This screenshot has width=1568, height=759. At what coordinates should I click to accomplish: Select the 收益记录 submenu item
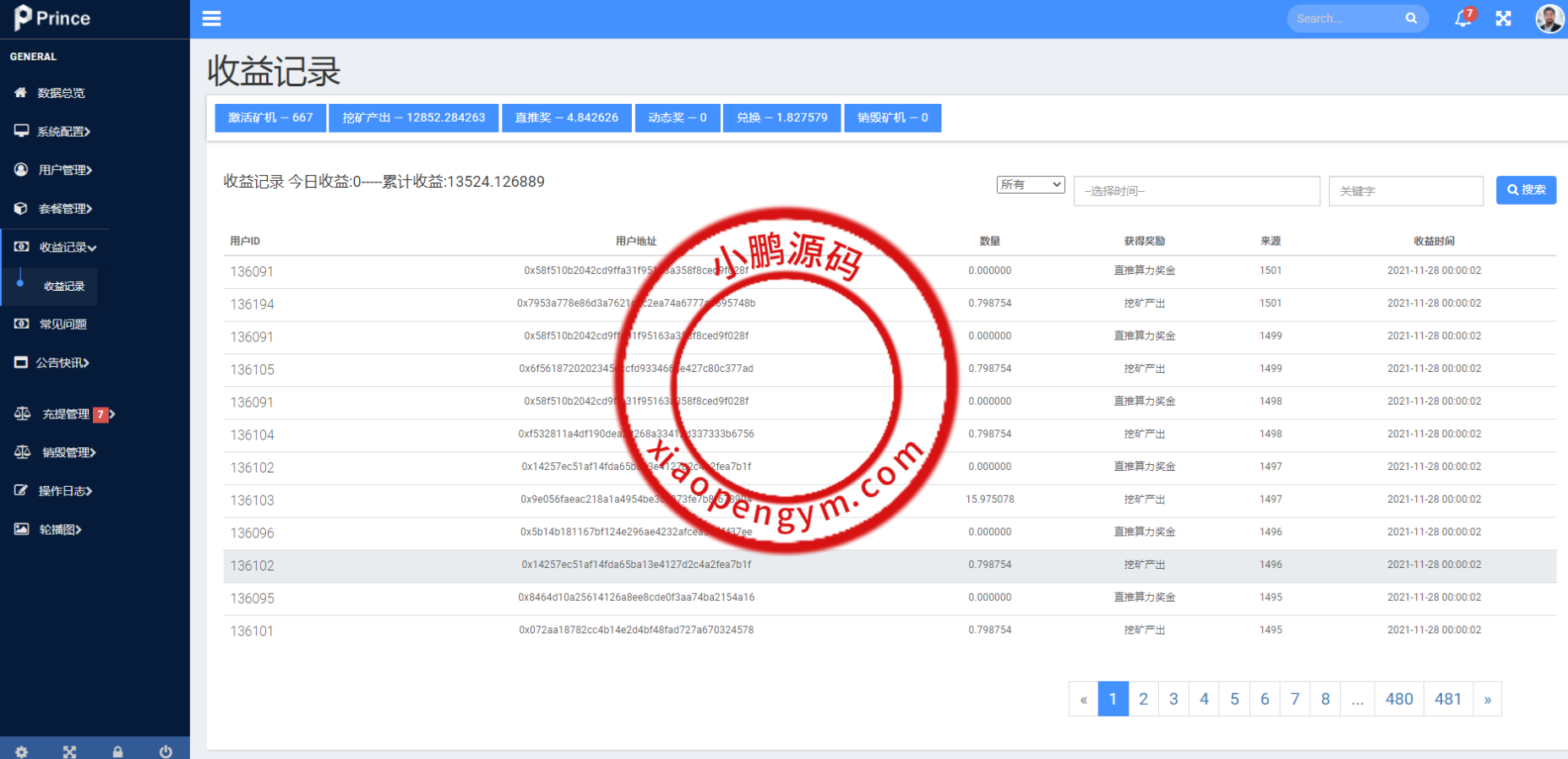[x=64, y=287]
